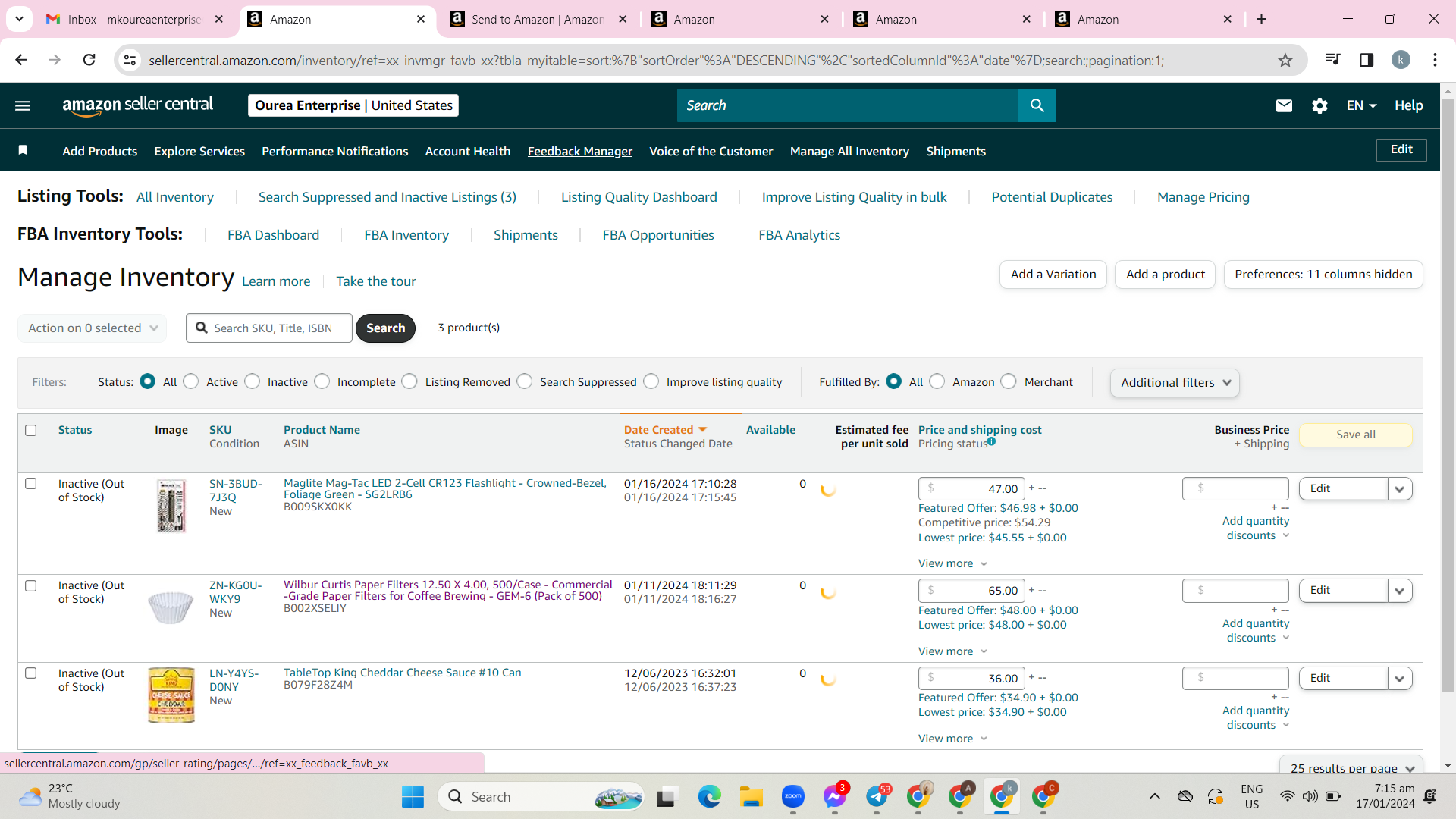This screenshot has width=1456, height=819.
Task: Open Telegram from the taskbar
Action: pyautogui.click(x=877, y=797)
